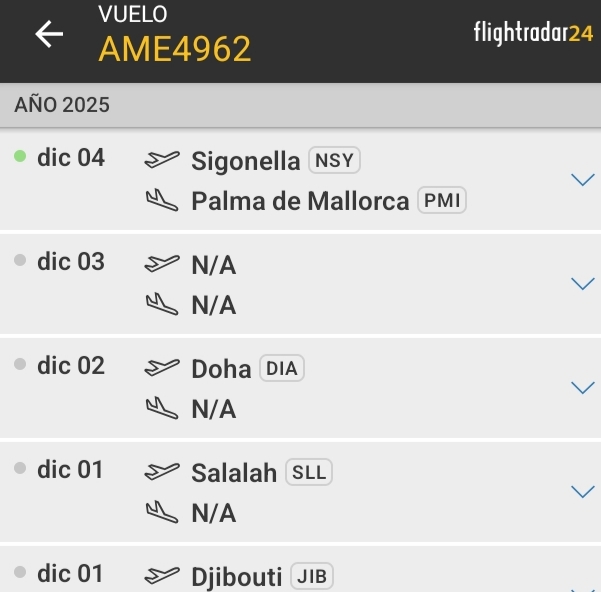This screenshot has height=592, width=601.
Task: Expand the dic 02 Doha flight chevron
Action: point(582,388)
